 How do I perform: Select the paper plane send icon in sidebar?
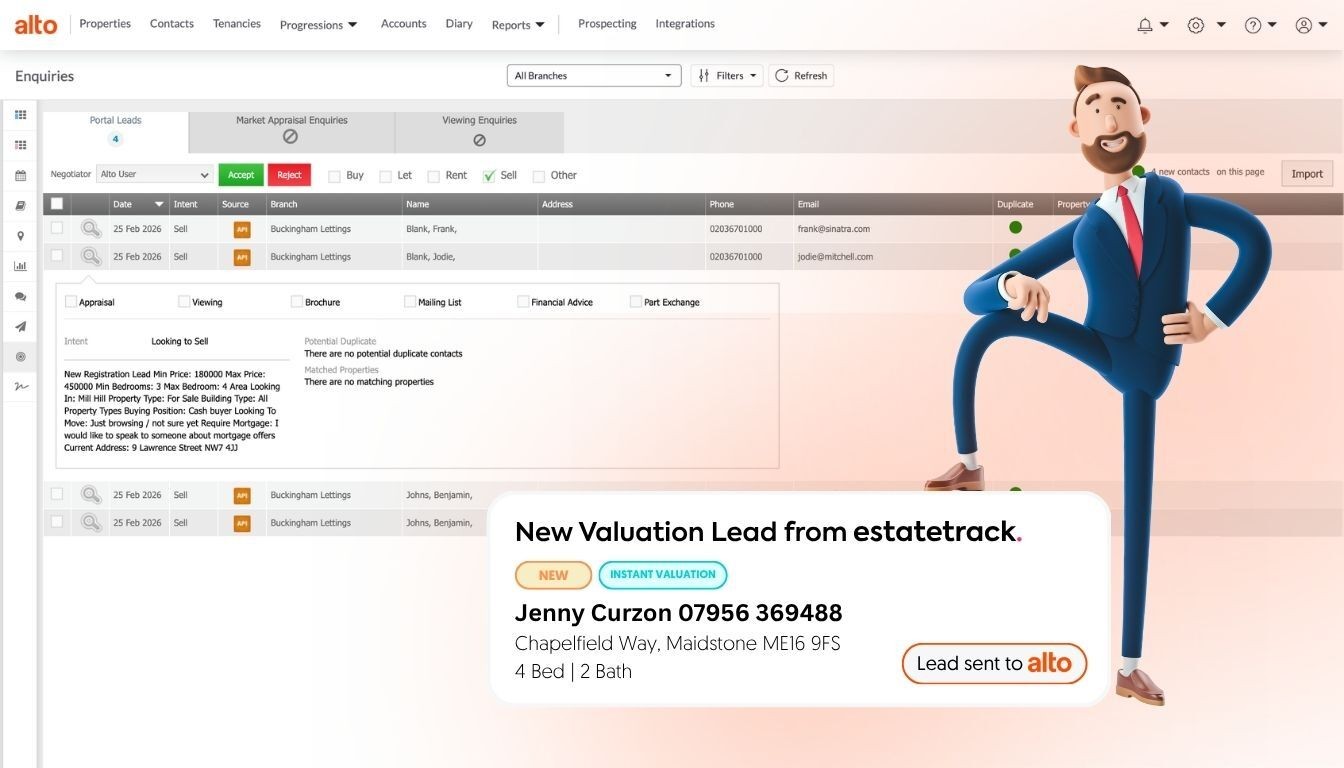pyautogui.click(x=20, y=326)
